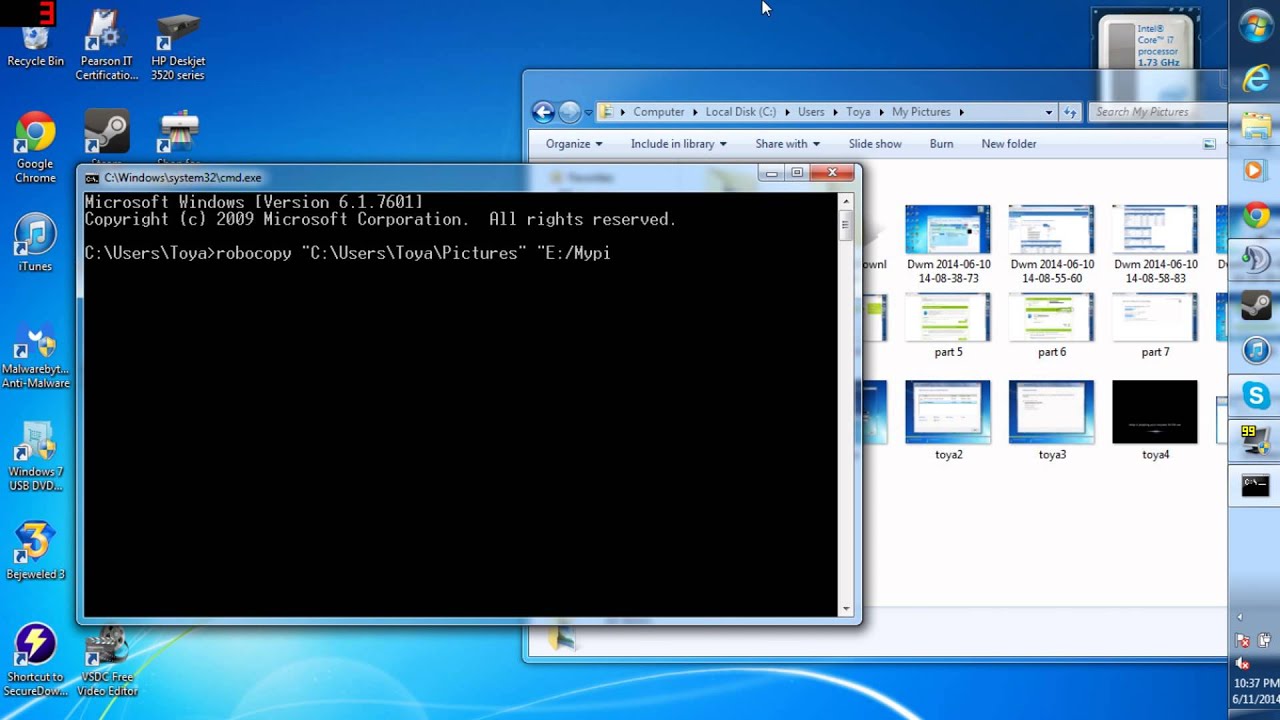Screen dimensions: 1280x720
Task: Open the 99 monitor taskbar icon
Action: 1256,440
